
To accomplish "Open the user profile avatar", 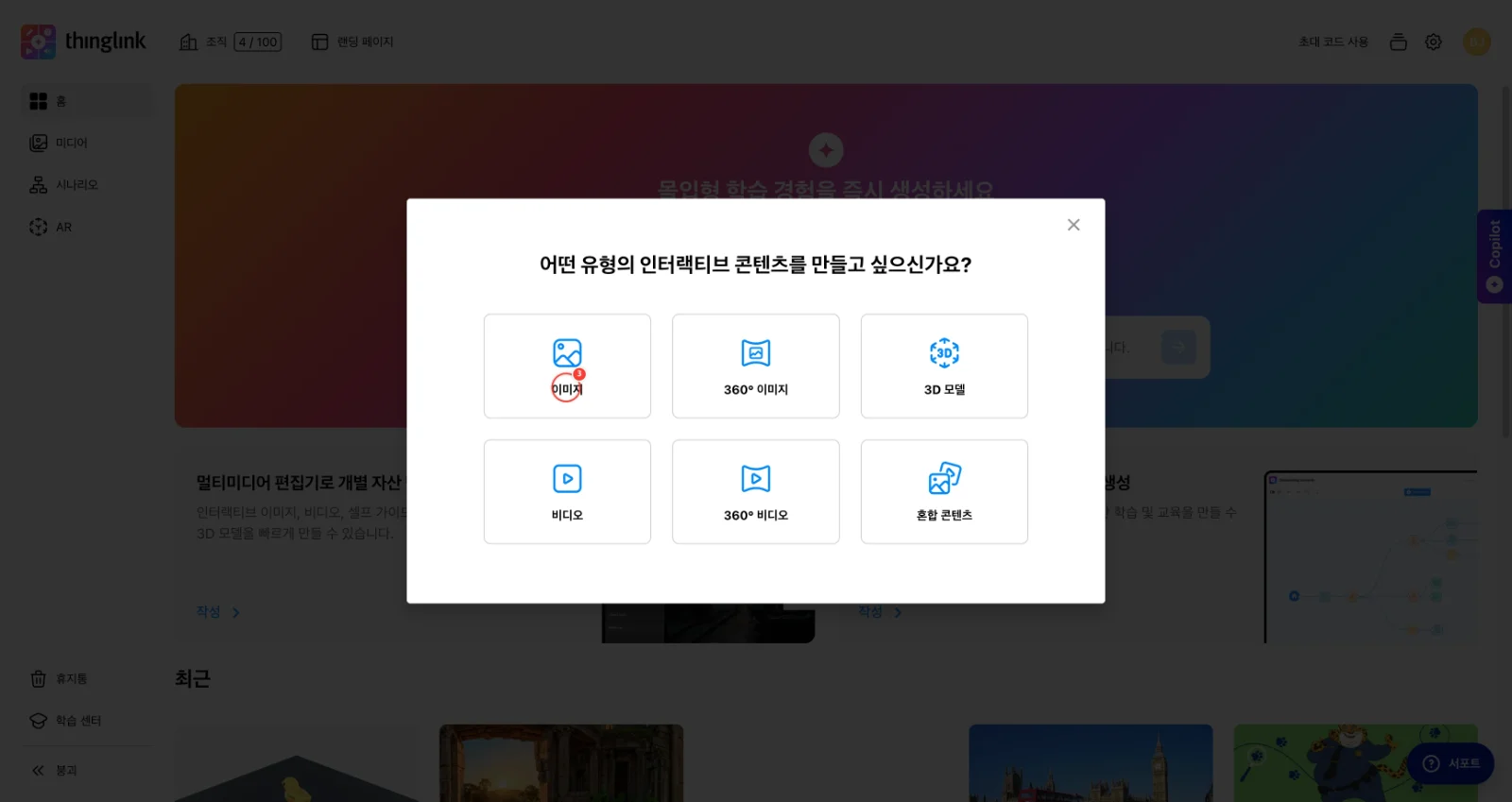I will [1476, 42].
